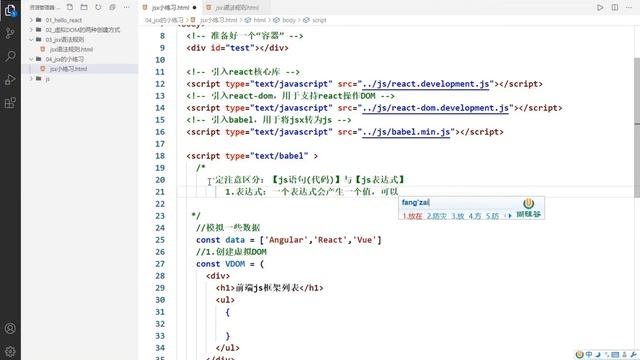Click the 前端js框架列表 heading text on line 29

click(267, 288)
